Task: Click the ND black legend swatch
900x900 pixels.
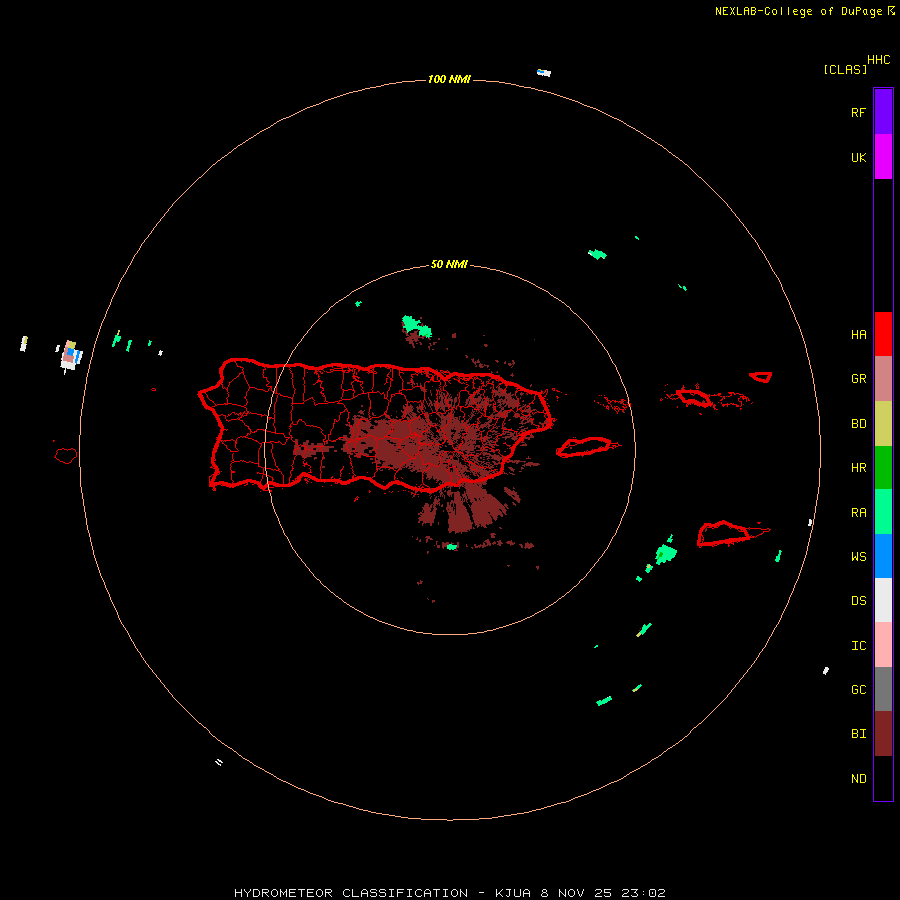Action: click(x=883, y=778)
